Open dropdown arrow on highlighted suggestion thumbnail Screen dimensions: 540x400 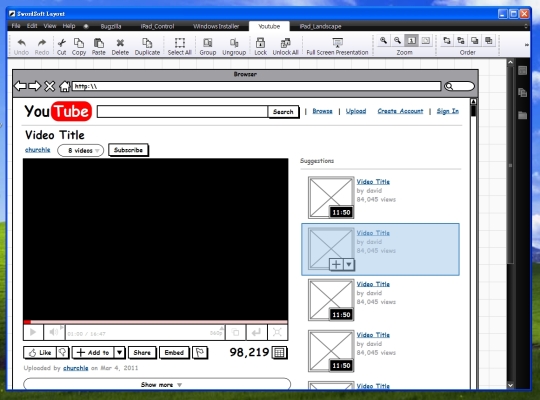click(349, 264)
